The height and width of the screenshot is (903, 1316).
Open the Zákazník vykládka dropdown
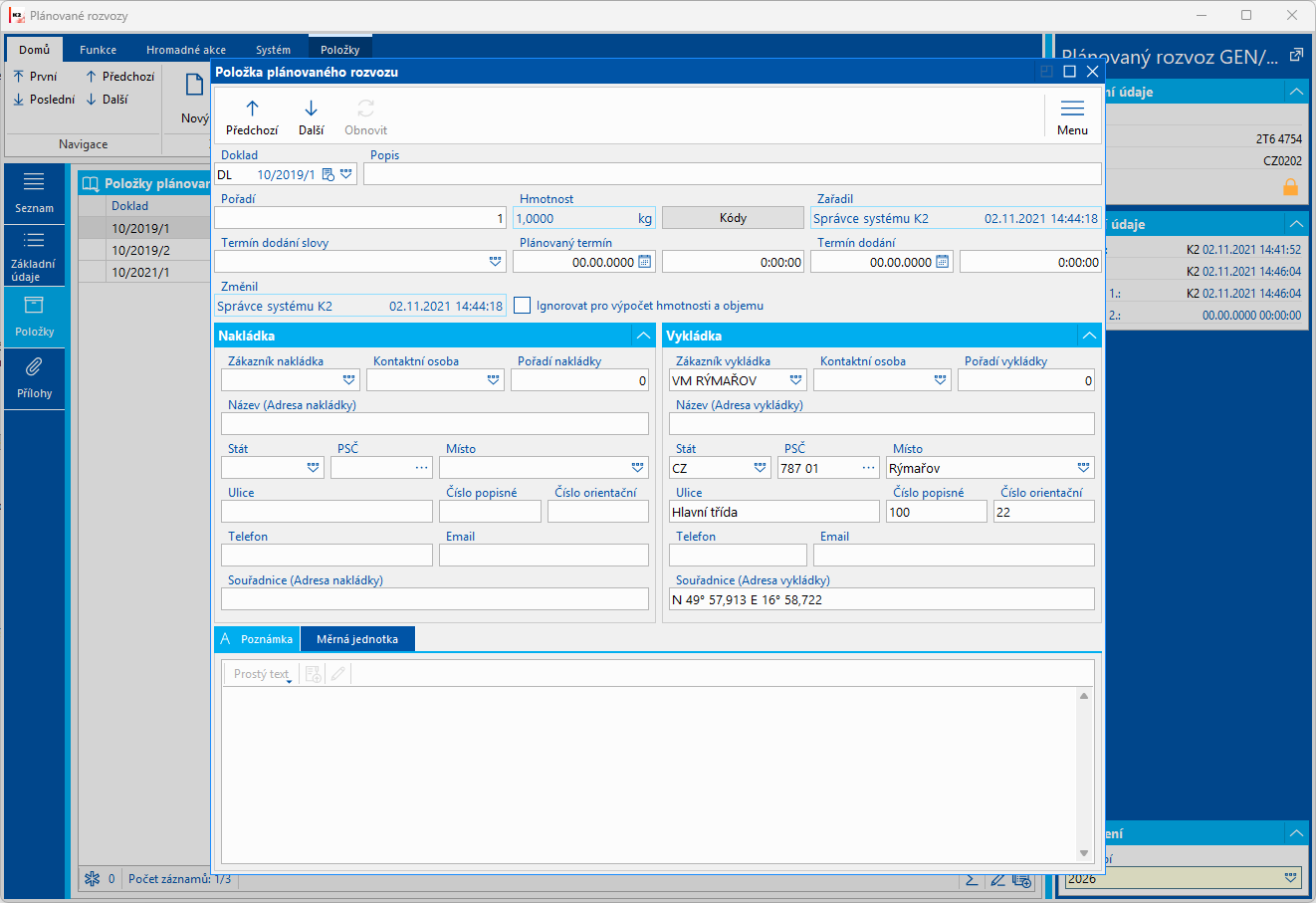point(796,380)
